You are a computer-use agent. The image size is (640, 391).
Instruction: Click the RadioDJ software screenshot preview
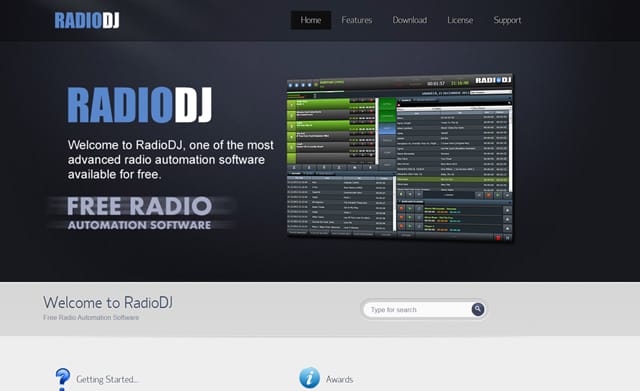click(400, 157)
